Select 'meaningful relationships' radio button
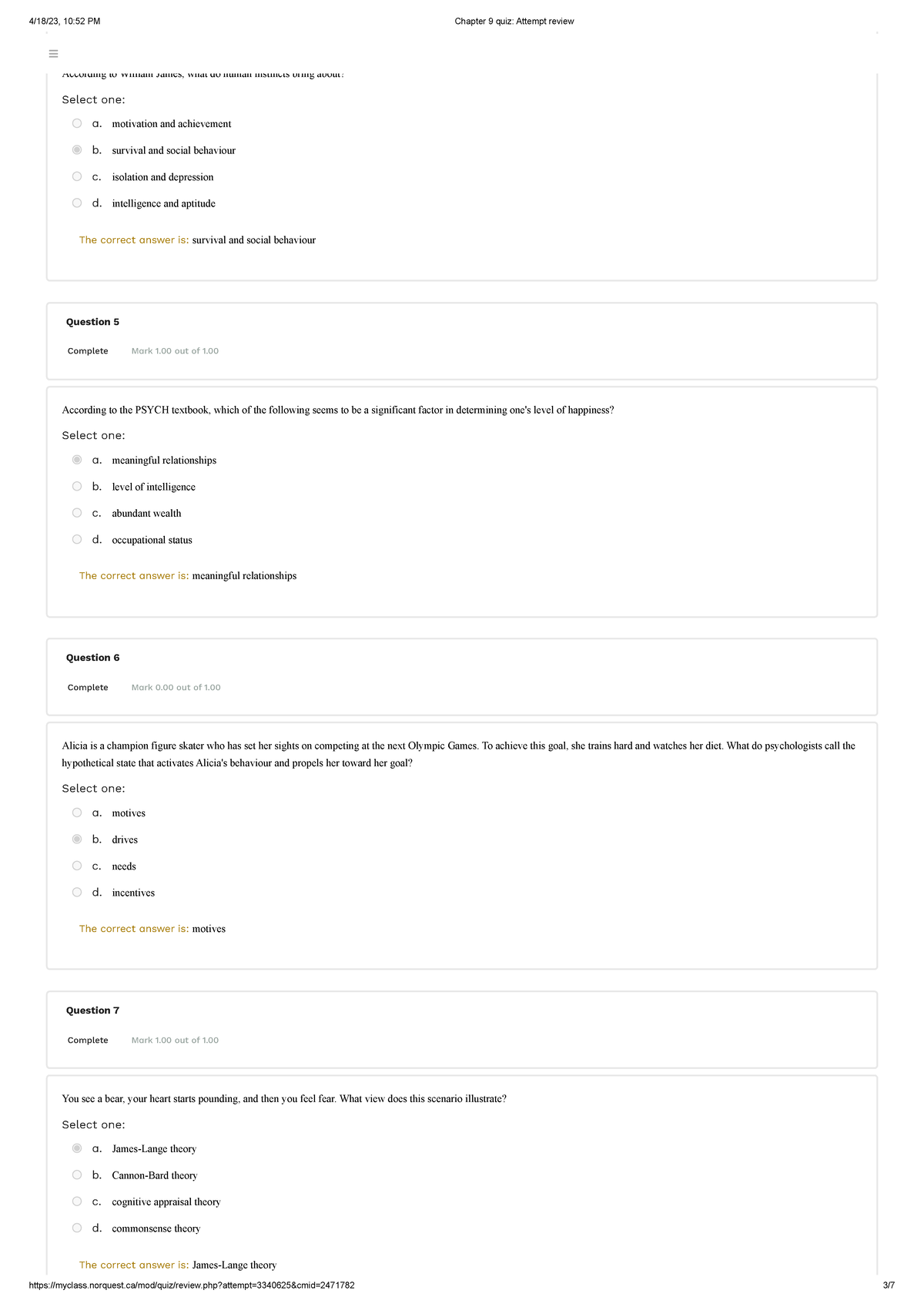The height and width of the screenshot is (1307, 924). (77, 460)
